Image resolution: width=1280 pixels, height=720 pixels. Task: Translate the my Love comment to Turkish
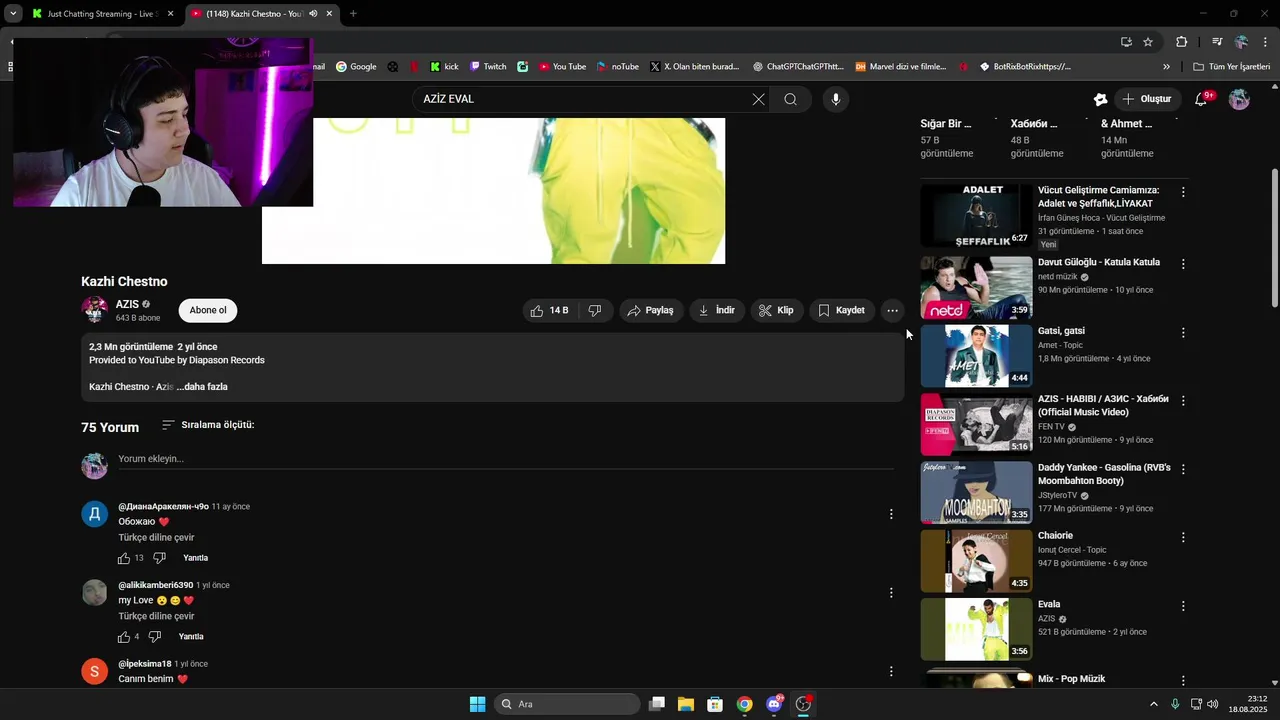[x=156, y=617]
